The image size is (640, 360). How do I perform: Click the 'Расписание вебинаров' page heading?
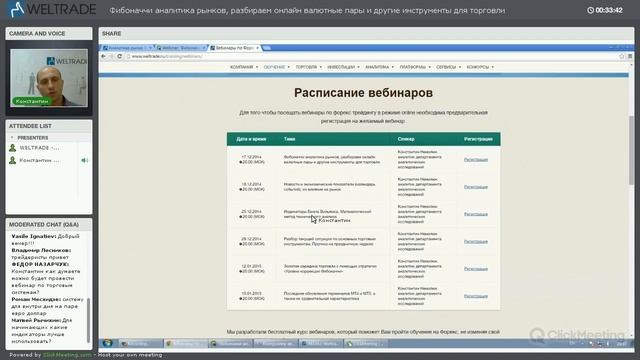tap(363, 93)
